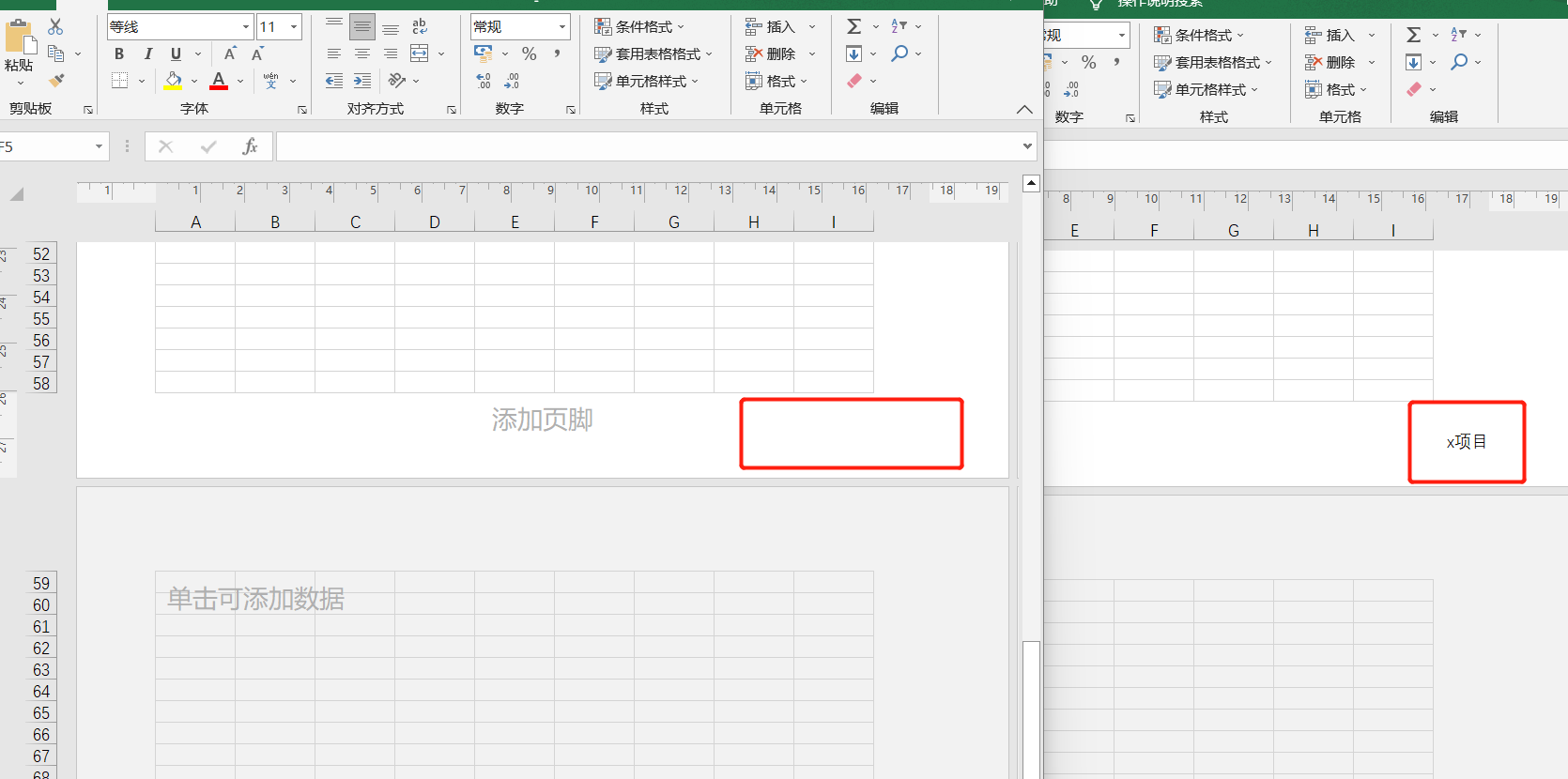The width and height of the screenshot is (1568, 779).
Task: Click the Clear eraser icon in left window
Action: coord(853,81)
